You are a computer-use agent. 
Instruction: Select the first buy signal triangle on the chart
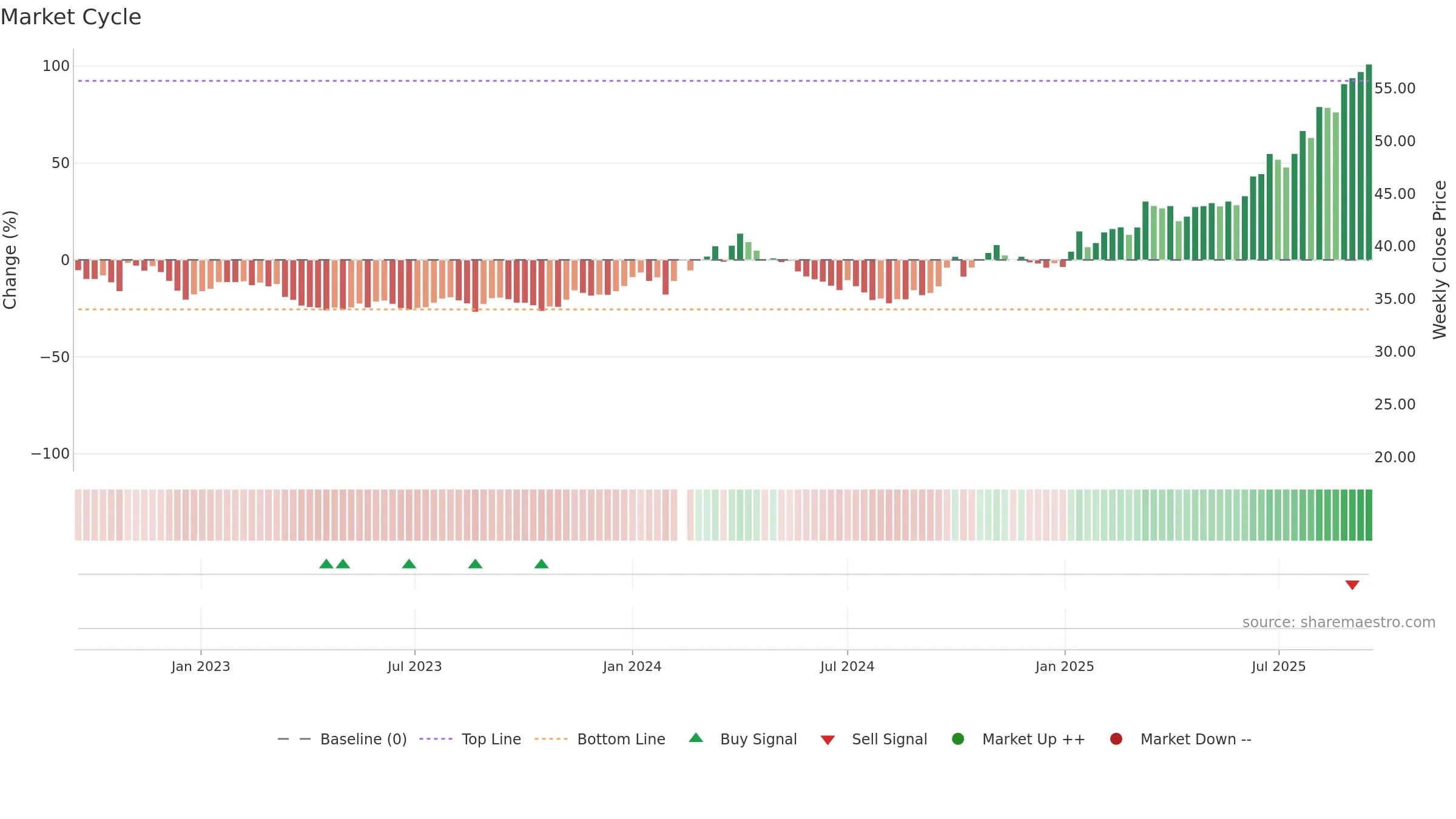pyautogui.click(x=326, y=564)
